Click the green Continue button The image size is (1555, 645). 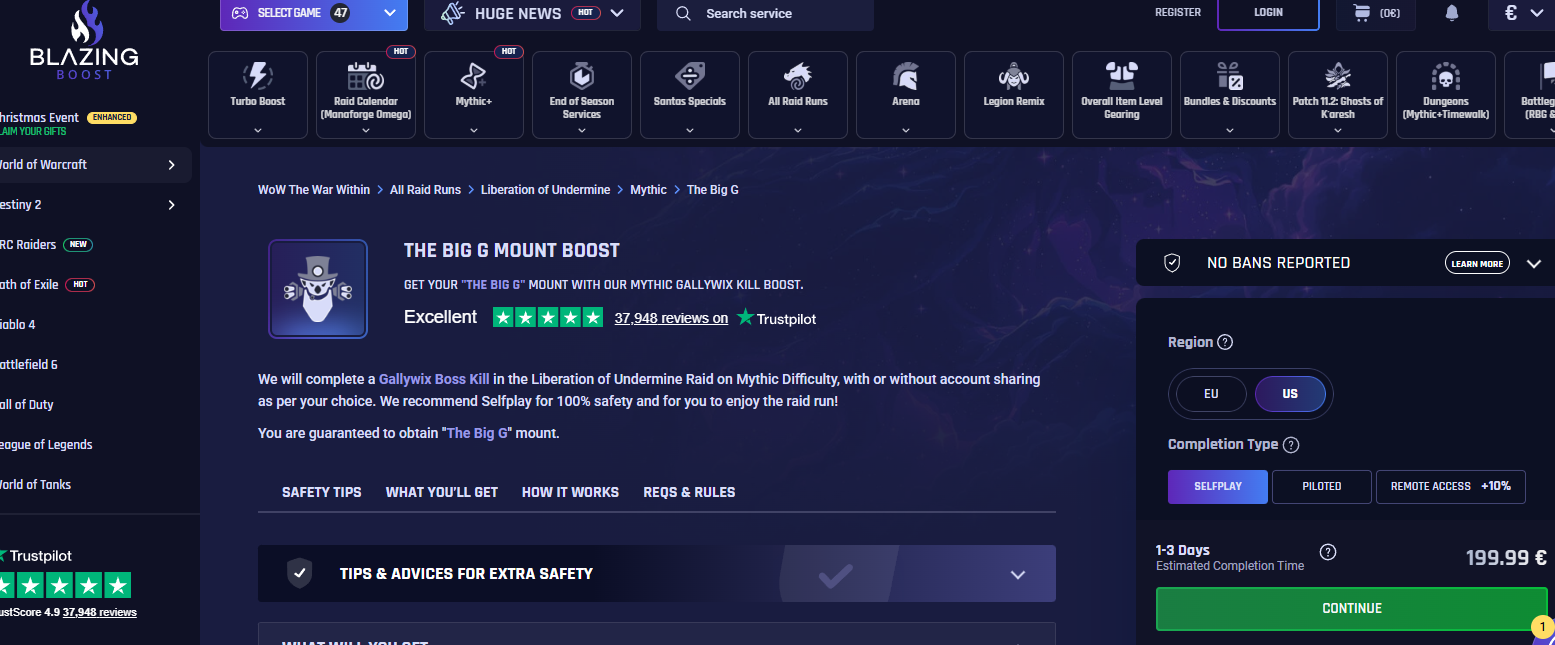click(1352, 609)
